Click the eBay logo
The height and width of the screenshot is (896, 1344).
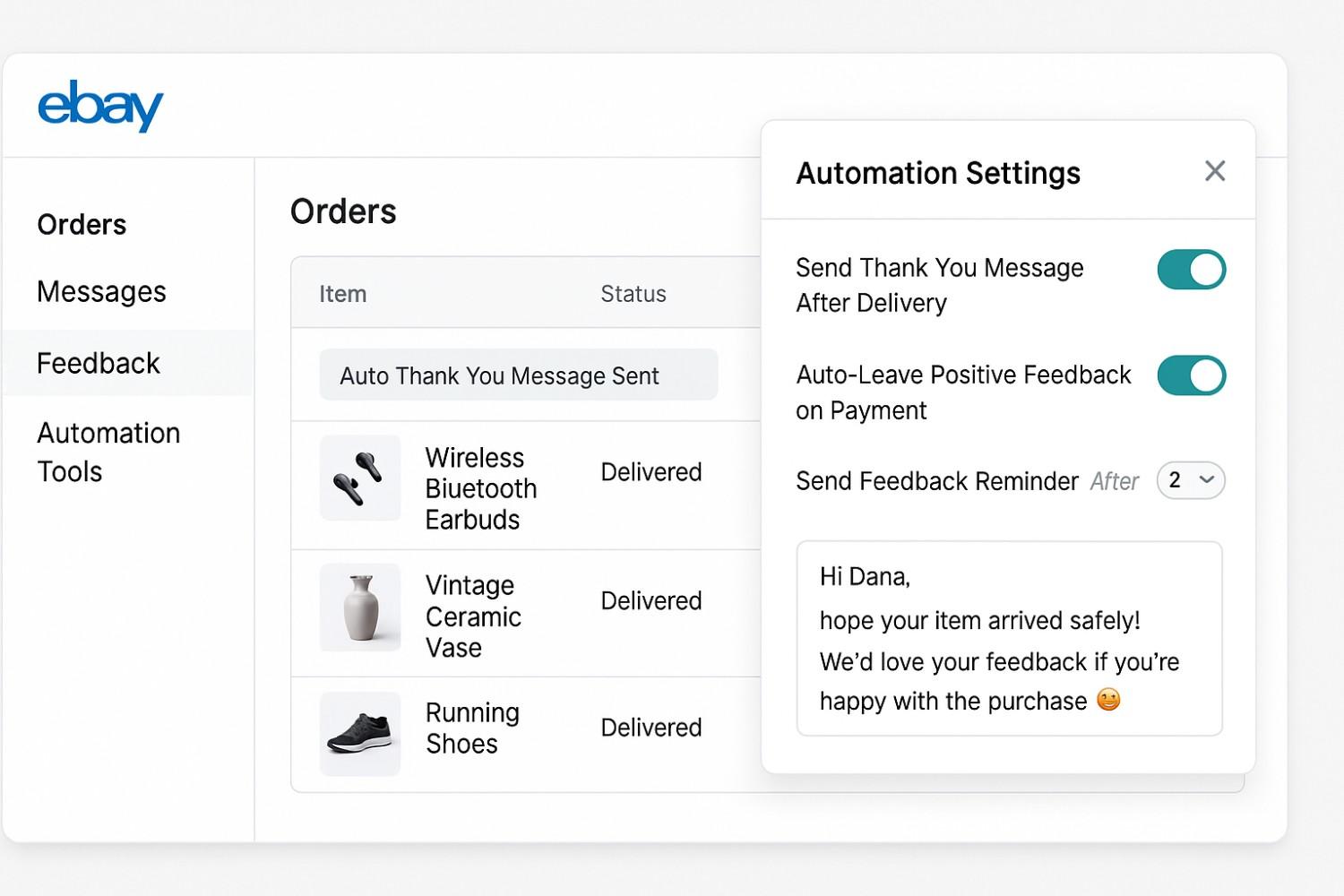tap(100, 106)
